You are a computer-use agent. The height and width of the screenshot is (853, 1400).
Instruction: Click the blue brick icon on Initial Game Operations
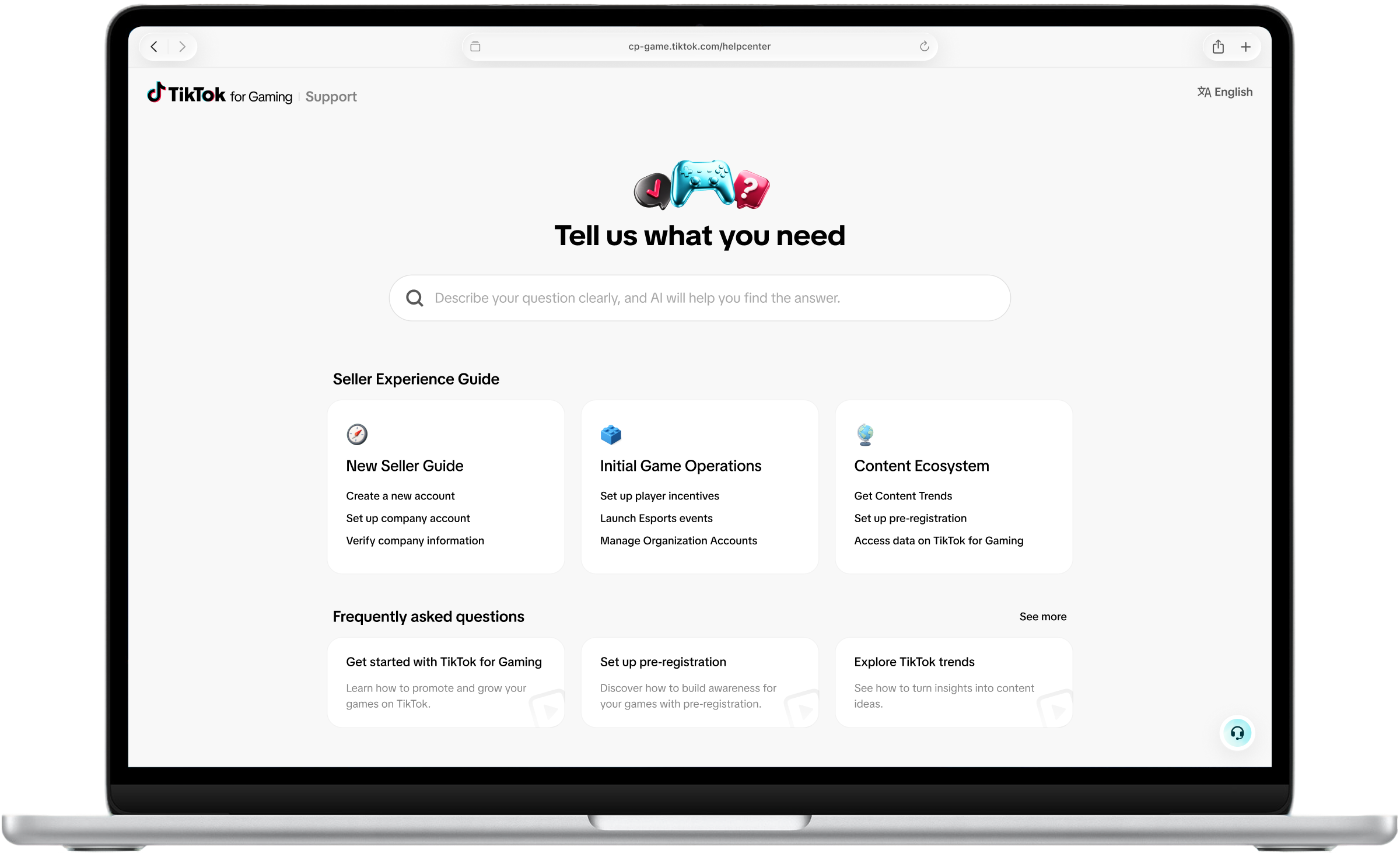pos(611,435)
